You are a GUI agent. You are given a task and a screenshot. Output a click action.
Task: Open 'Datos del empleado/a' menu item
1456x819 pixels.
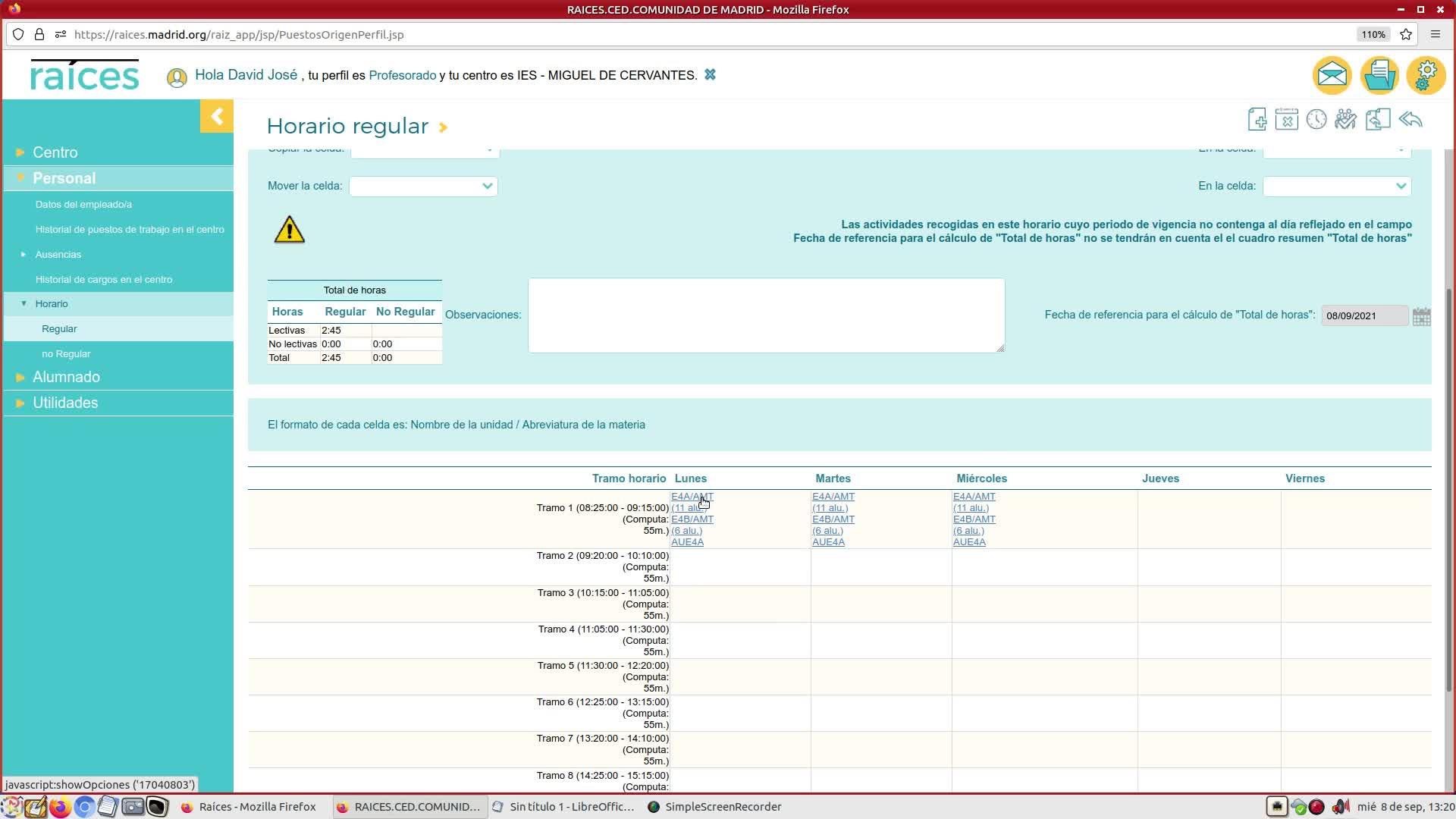click(x=83, y=205)
